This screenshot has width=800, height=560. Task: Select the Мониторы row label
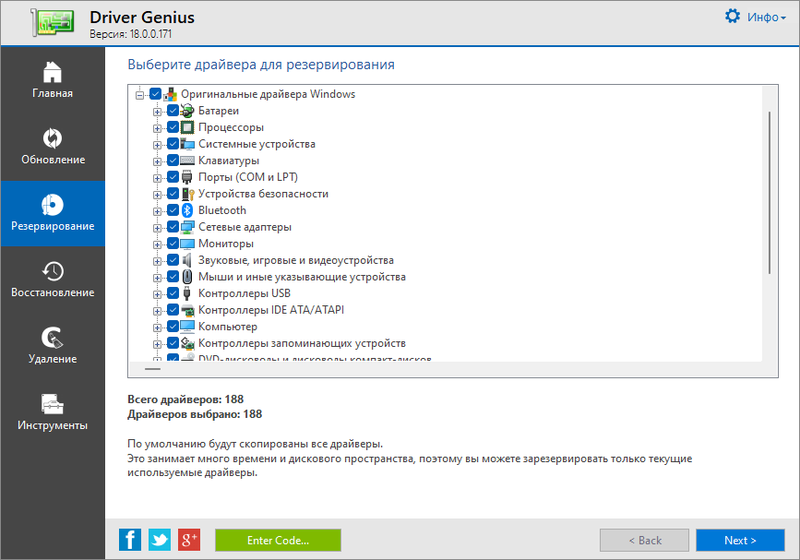pos(226,244)
